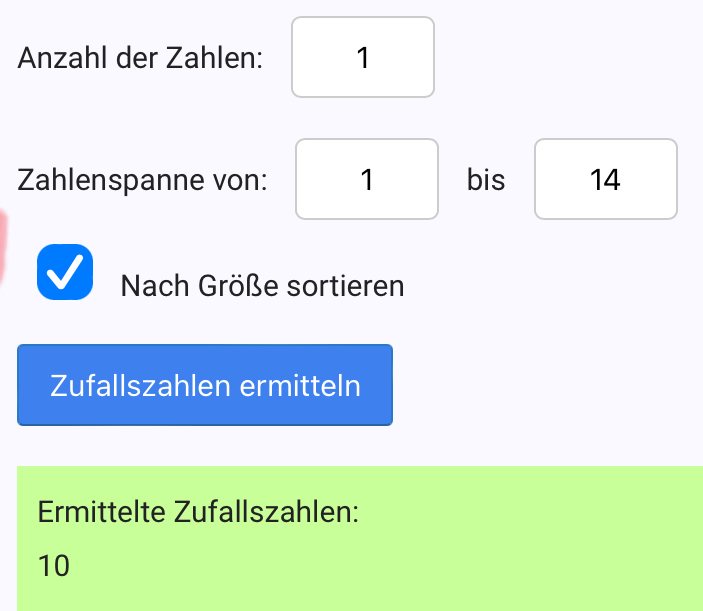Screen dimensions: 703x611
Task: Click the word "Ermittelte" in the green box
Action: 101,512
